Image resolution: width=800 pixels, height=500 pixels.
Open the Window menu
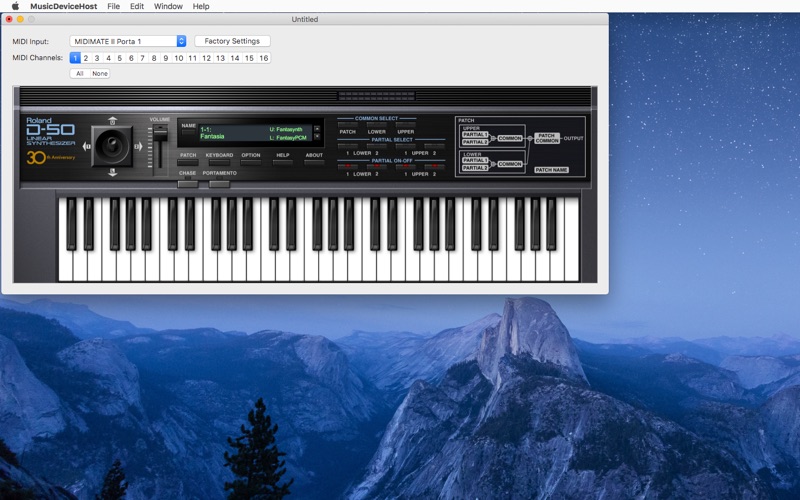168,6
